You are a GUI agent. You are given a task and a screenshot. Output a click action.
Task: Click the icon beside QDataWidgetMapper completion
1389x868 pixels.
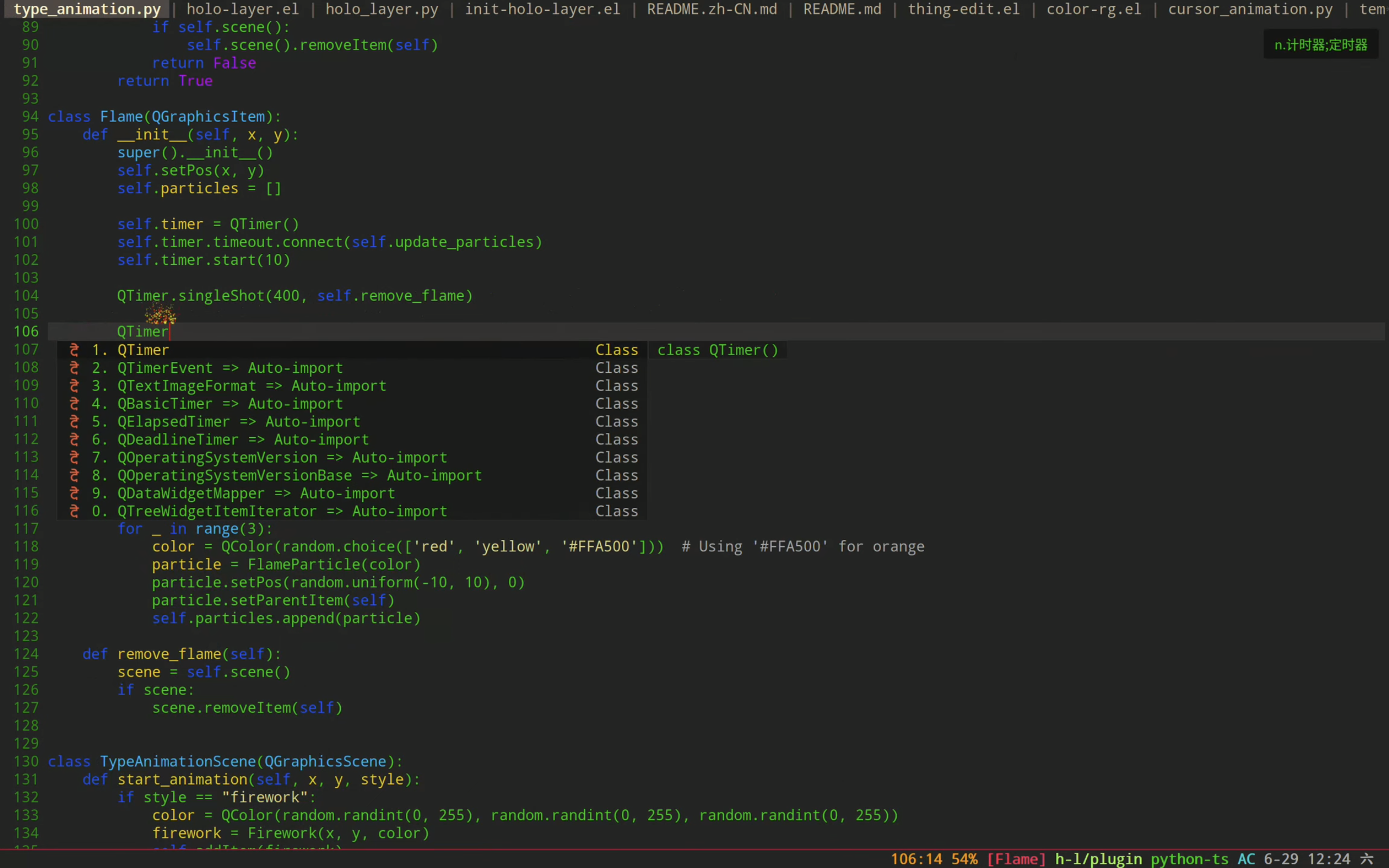tap(74, 493)
